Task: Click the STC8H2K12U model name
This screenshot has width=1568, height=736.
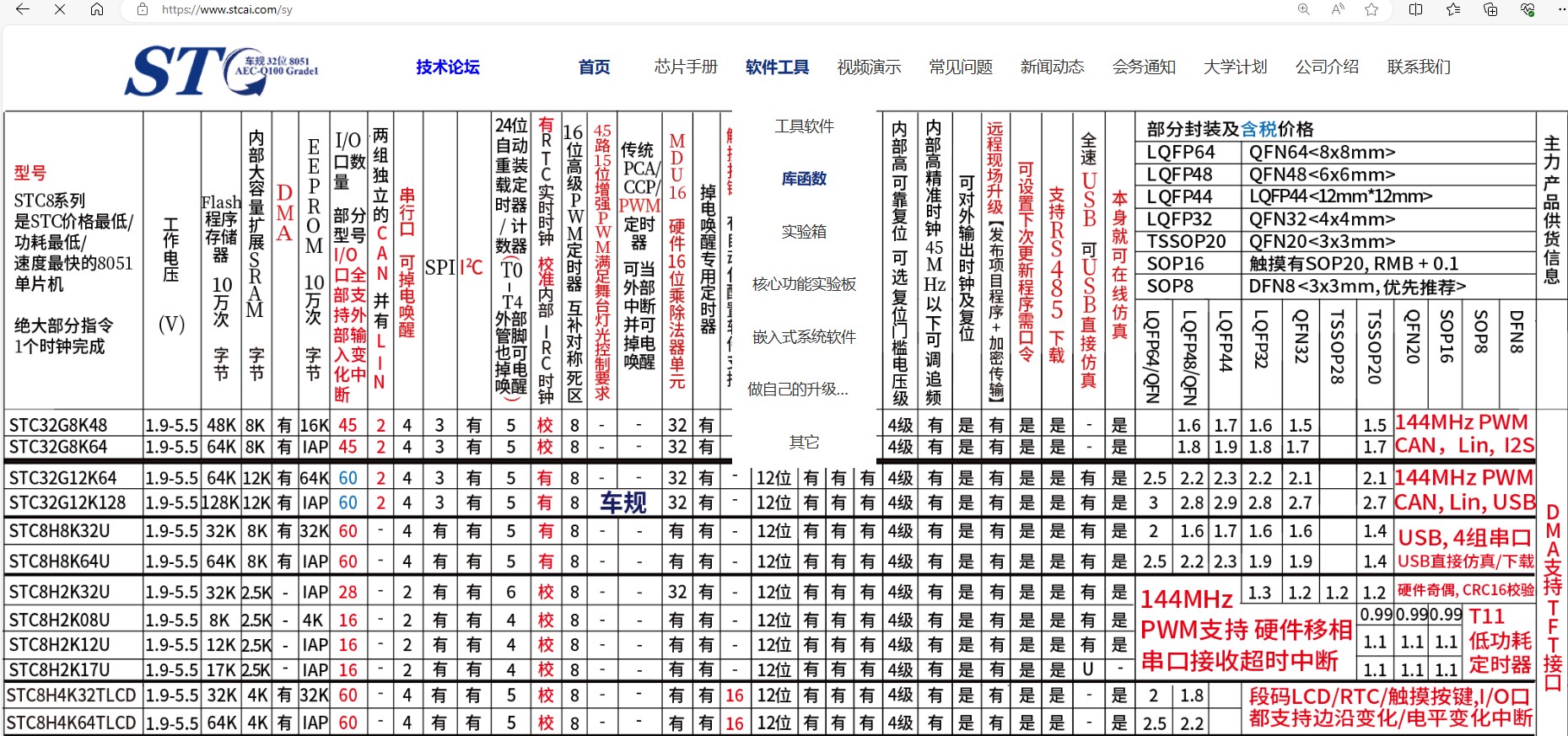Action: (x=59, y=645)
